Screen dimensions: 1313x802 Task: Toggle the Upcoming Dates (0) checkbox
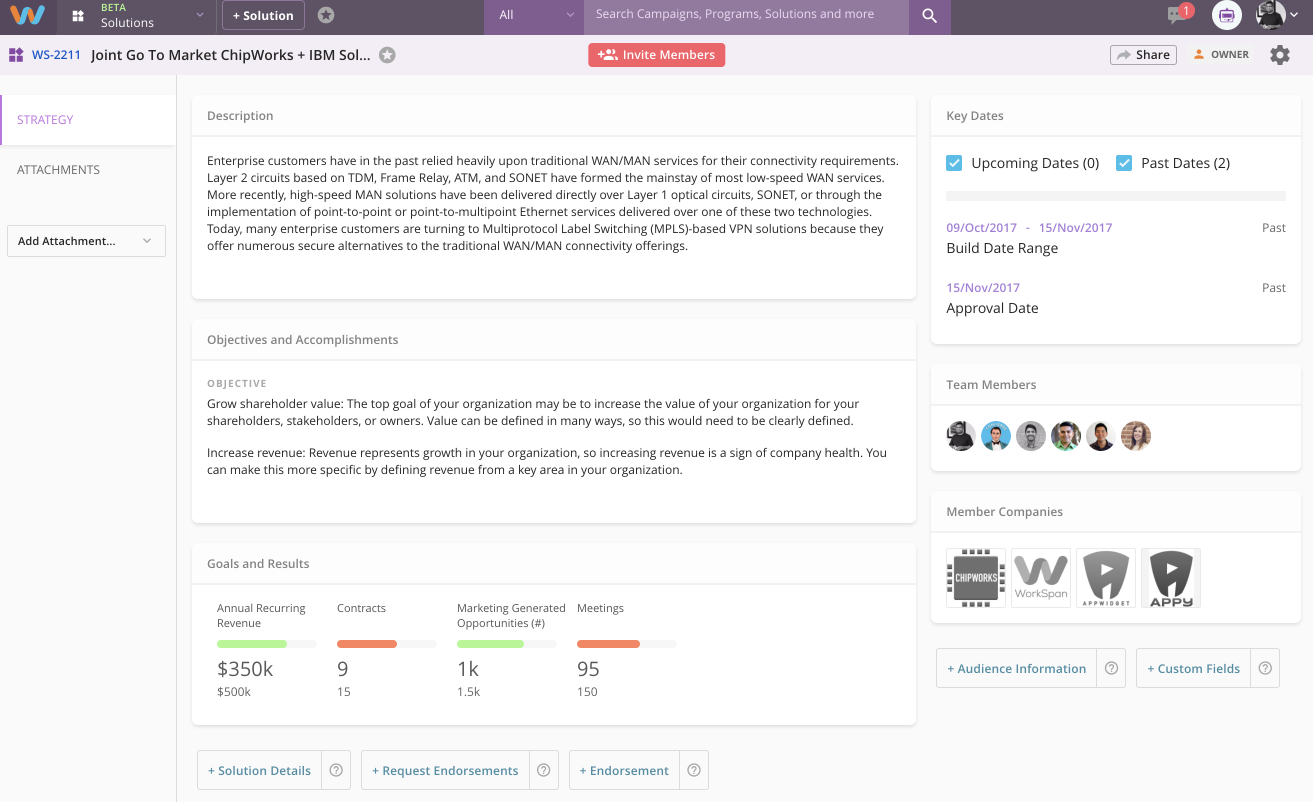pyautogui.click(x=953, y=162)
